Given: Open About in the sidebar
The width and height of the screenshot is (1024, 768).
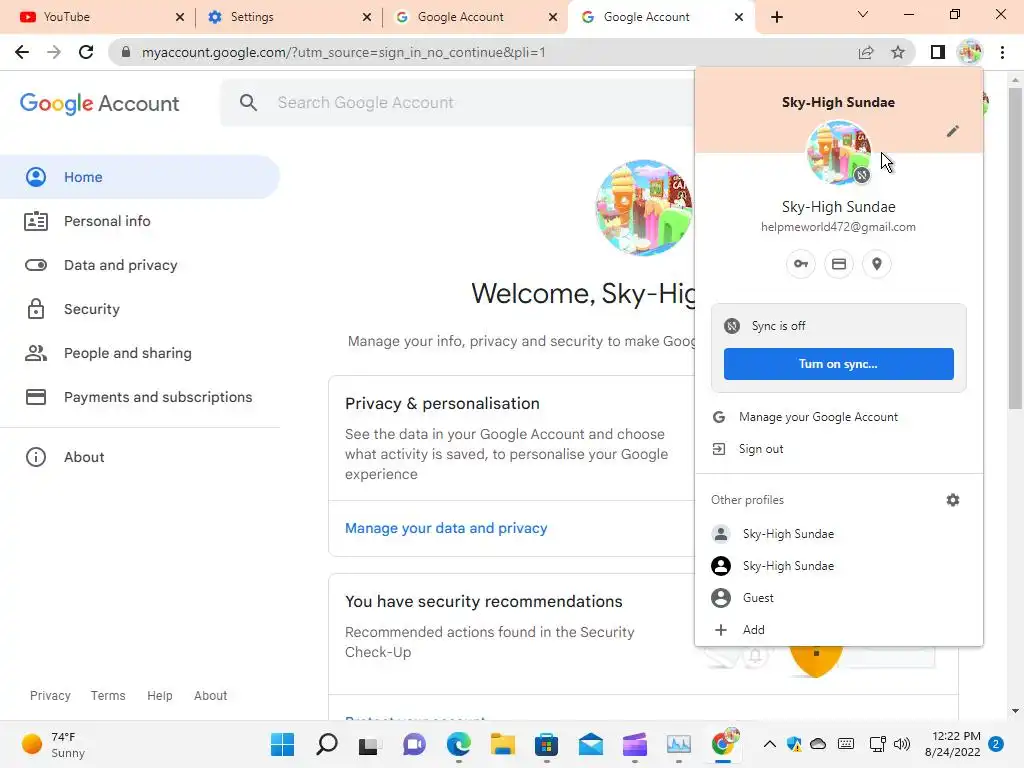Looking at the screenshot, I should pos(140,457).
